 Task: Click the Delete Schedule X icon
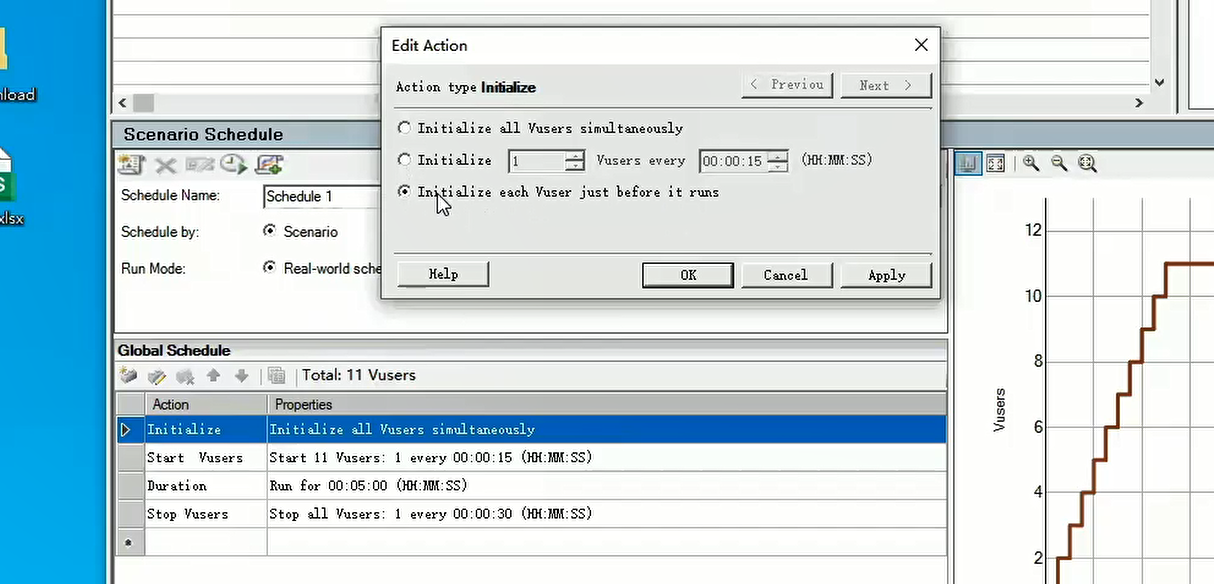(165, 165)
